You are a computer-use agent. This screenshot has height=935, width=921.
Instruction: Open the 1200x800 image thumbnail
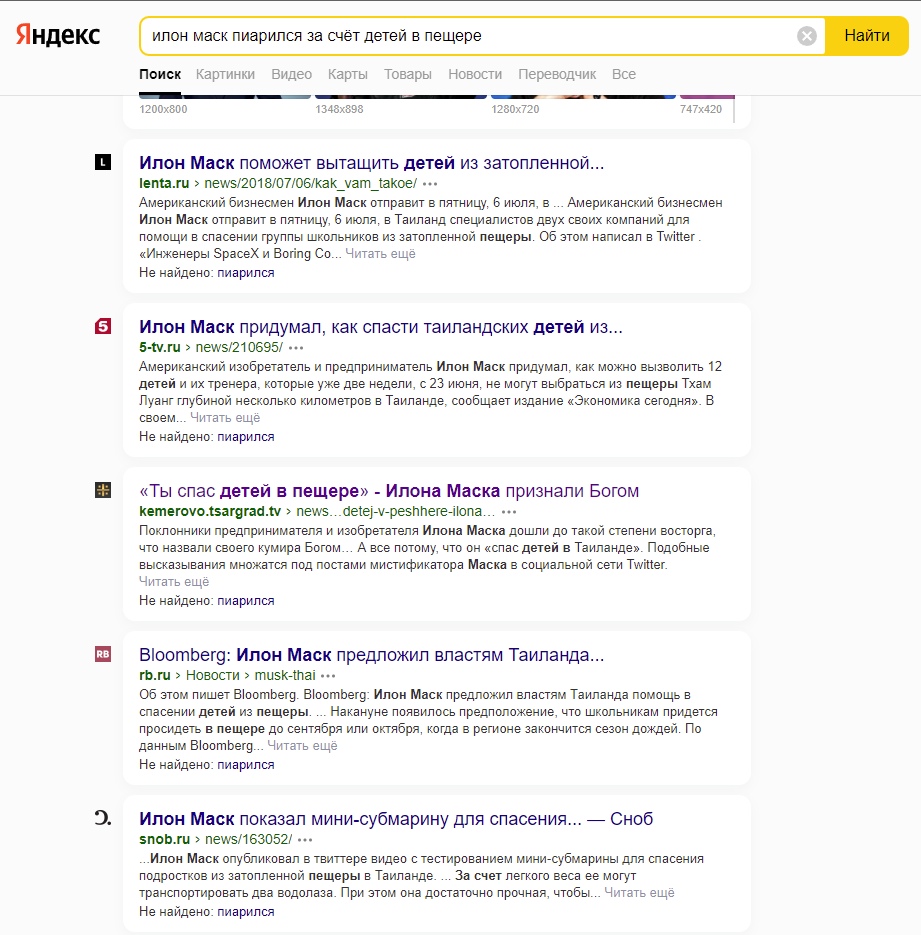coord(225,97)
